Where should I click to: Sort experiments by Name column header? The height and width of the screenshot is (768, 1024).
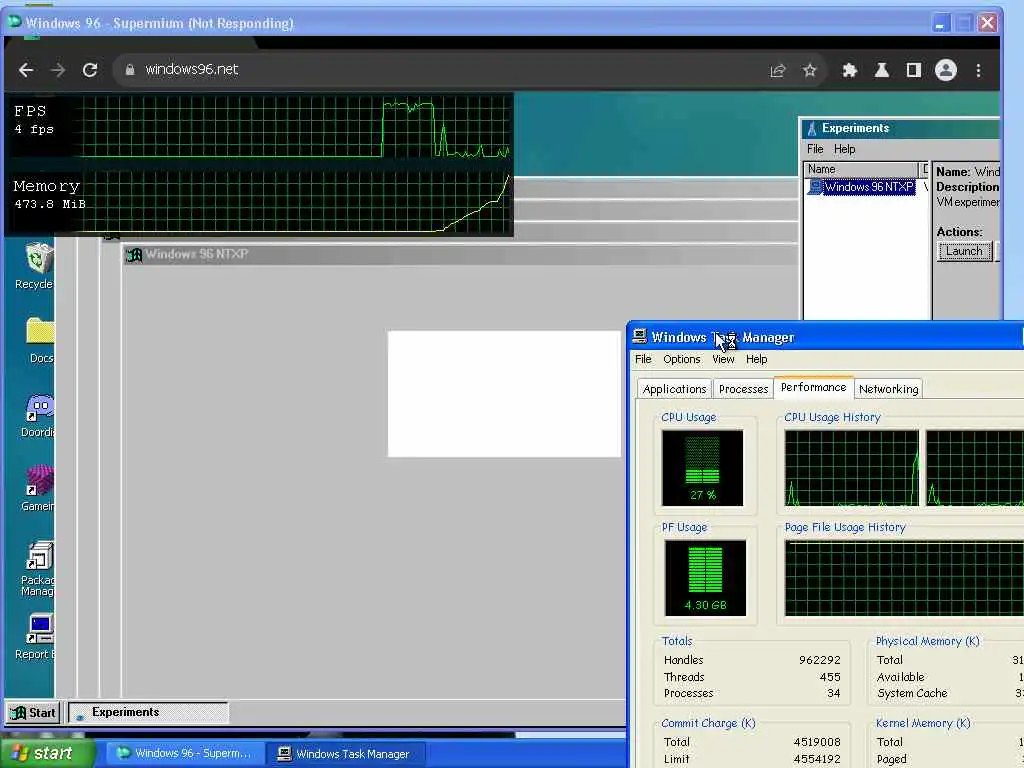[861, 169]
